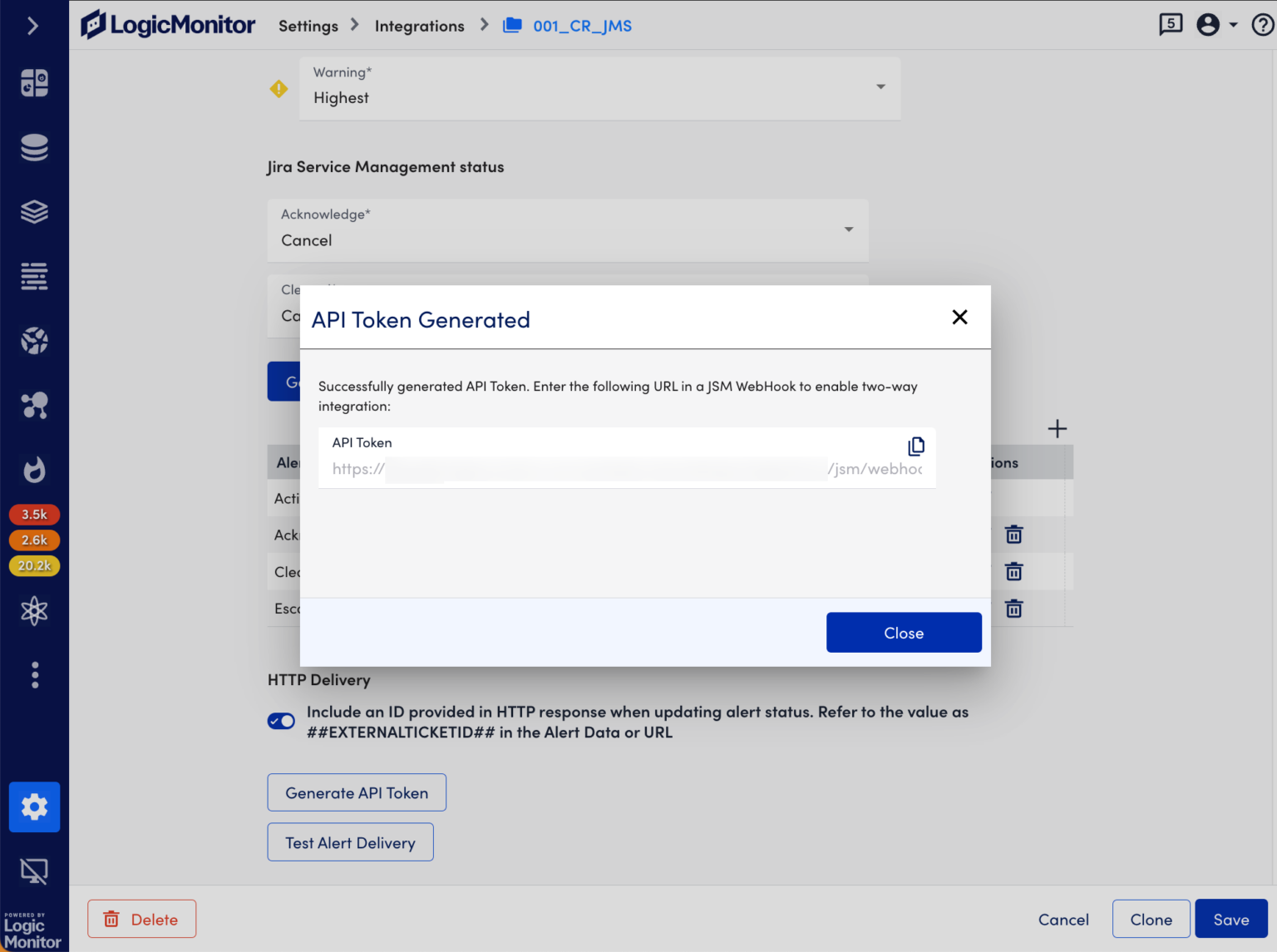Expand the user profile menu
The width and height of the screenshot is (1277, 952).
1215,24
